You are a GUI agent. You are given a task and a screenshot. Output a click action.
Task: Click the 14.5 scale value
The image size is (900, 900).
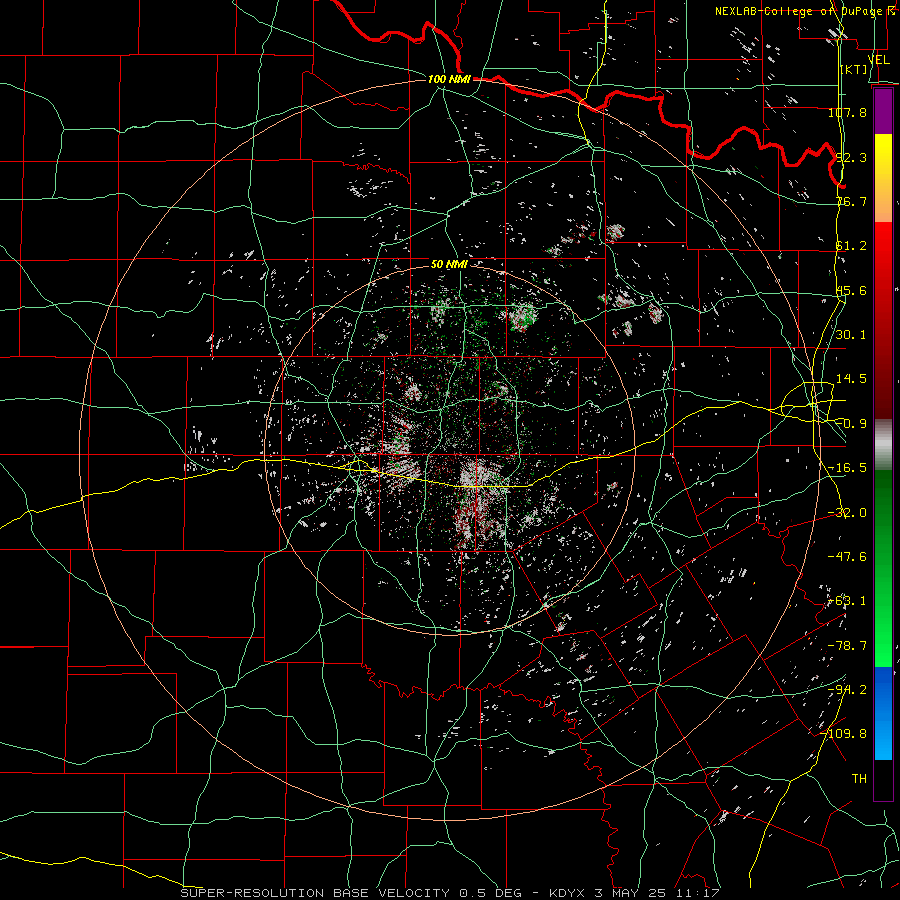(851, 379)
